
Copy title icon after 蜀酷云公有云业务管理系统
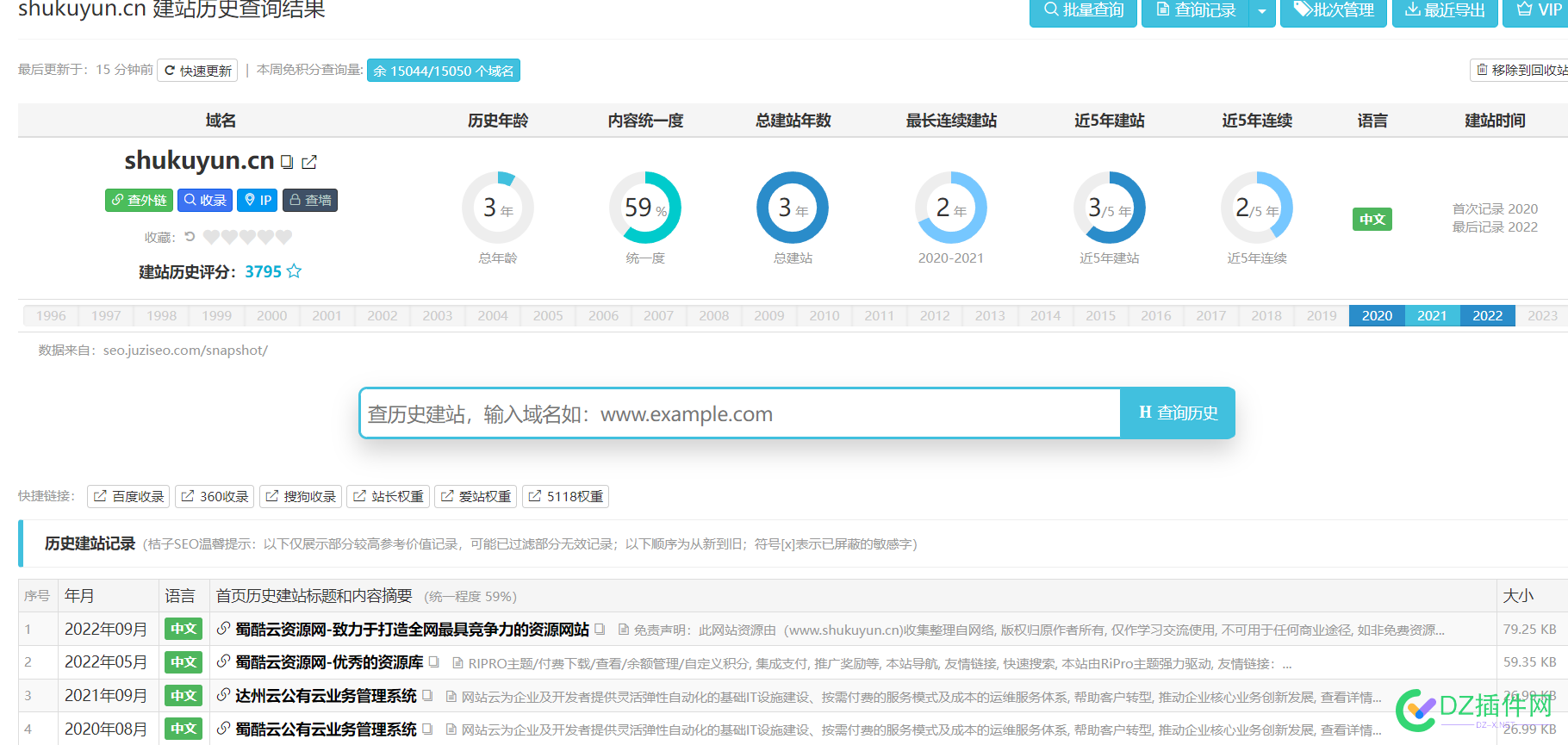[x=426, y=729]
